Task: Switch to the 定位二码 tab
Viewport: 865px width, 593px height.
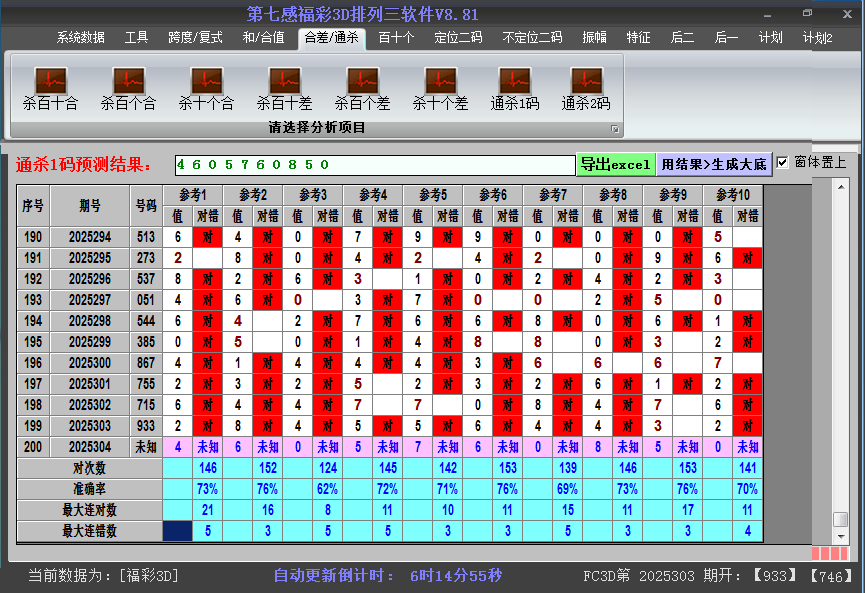Action: click(458, 38)
